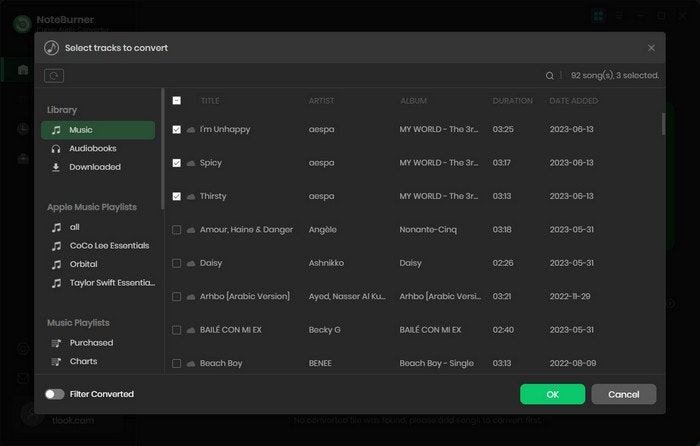Click the 'Nonante-Cinq' album cell
This screenshot has width=700, height=446.
click(428, 230)
